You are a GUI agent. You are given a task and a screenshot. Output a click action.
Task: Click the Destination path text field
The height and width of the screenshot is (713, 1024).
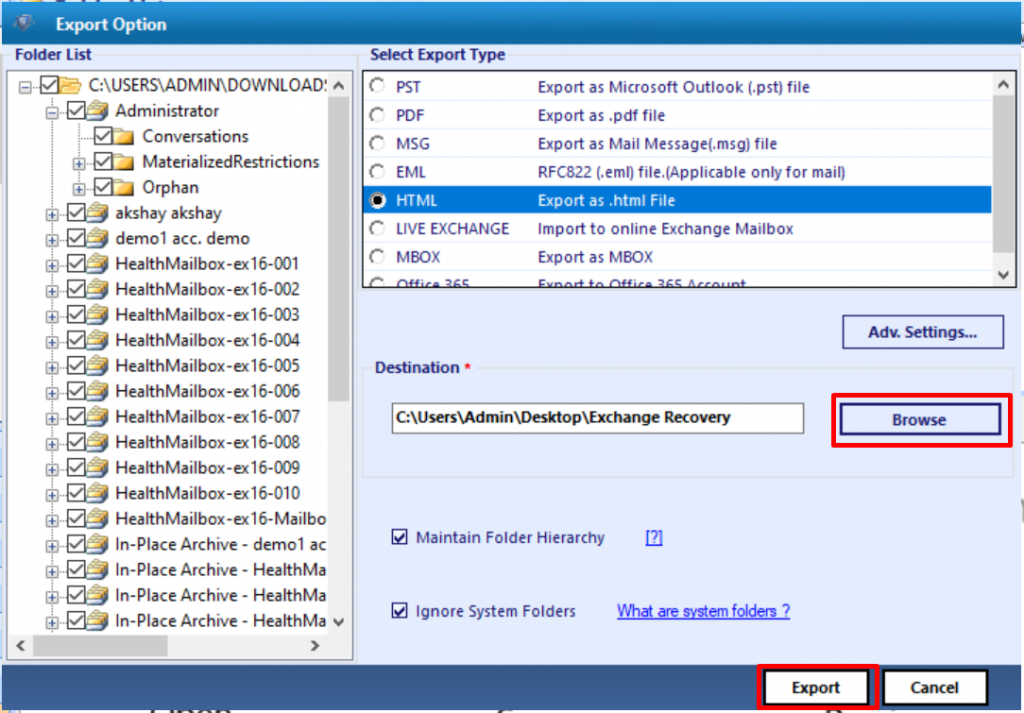[597, 418]
